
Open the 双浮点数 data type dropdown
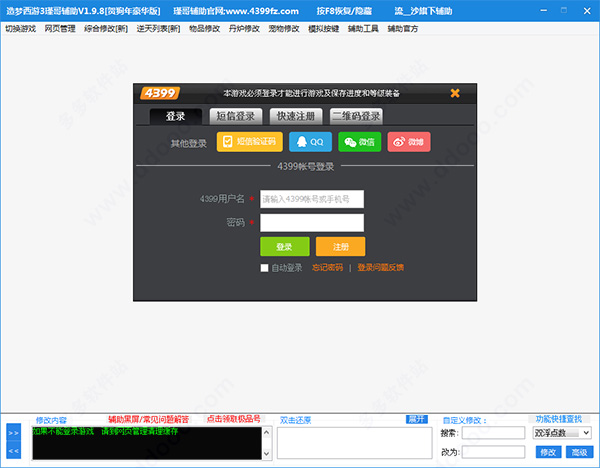tap(562, 433)
